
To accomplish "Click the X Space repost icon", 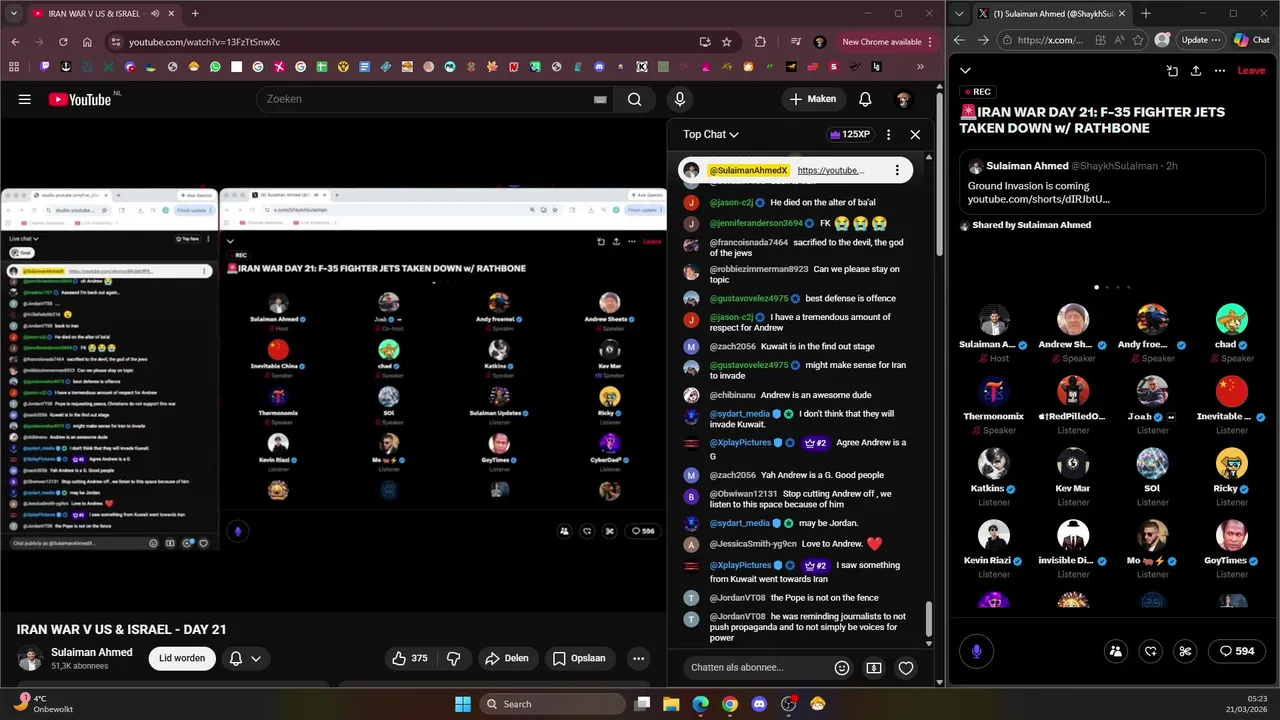I will tap(1150, 651).
